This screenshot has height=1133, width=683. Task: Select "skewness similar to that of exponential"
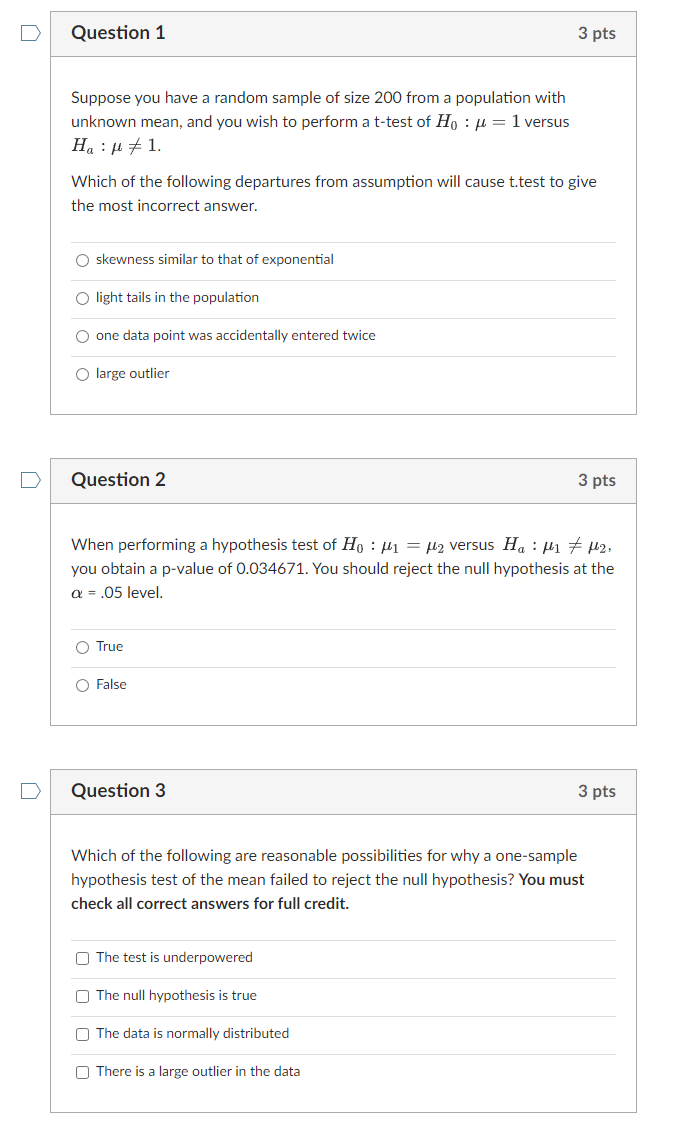pyautogui.click(x=82, y=260)
